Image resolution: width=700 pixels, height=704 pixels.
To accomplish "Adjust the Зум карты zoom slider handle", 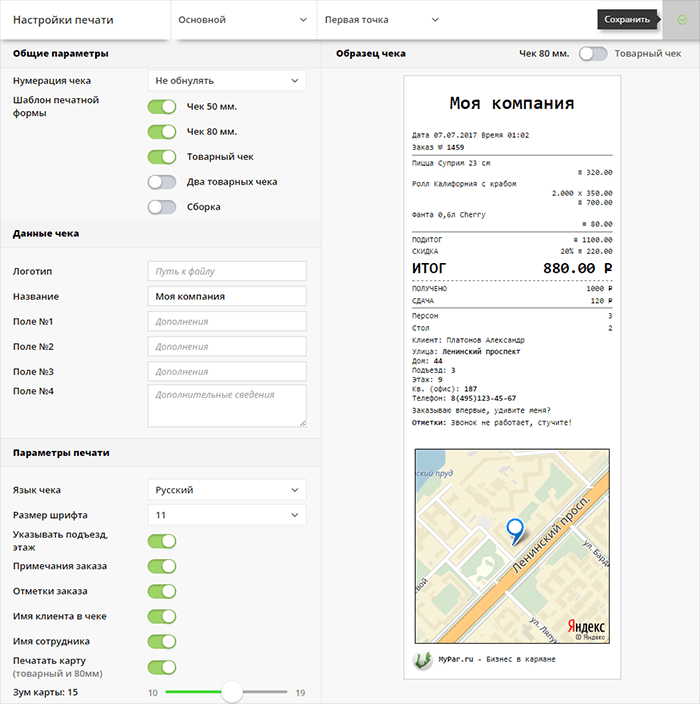I will (232, 692).
